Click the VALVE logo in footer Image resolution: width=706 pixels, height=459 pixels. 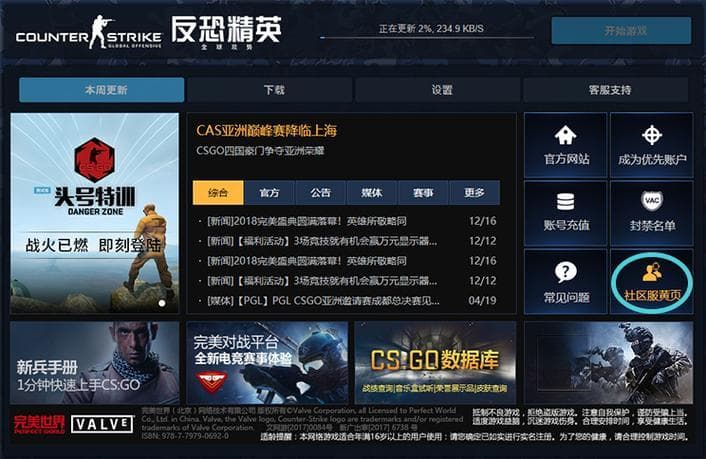pyautogui.click(x=102, y=424)
